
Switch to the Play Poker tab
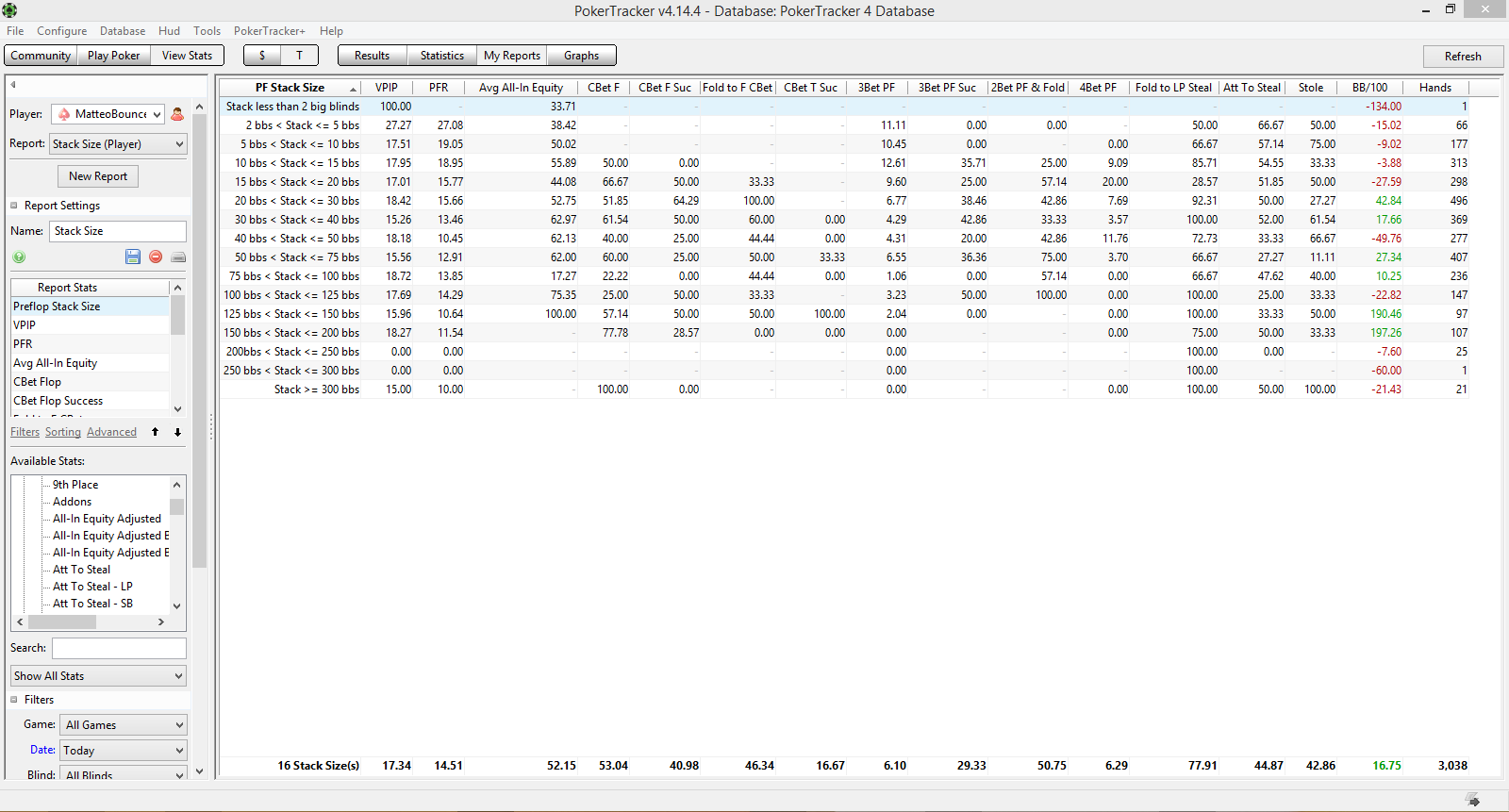click(113, 56)
